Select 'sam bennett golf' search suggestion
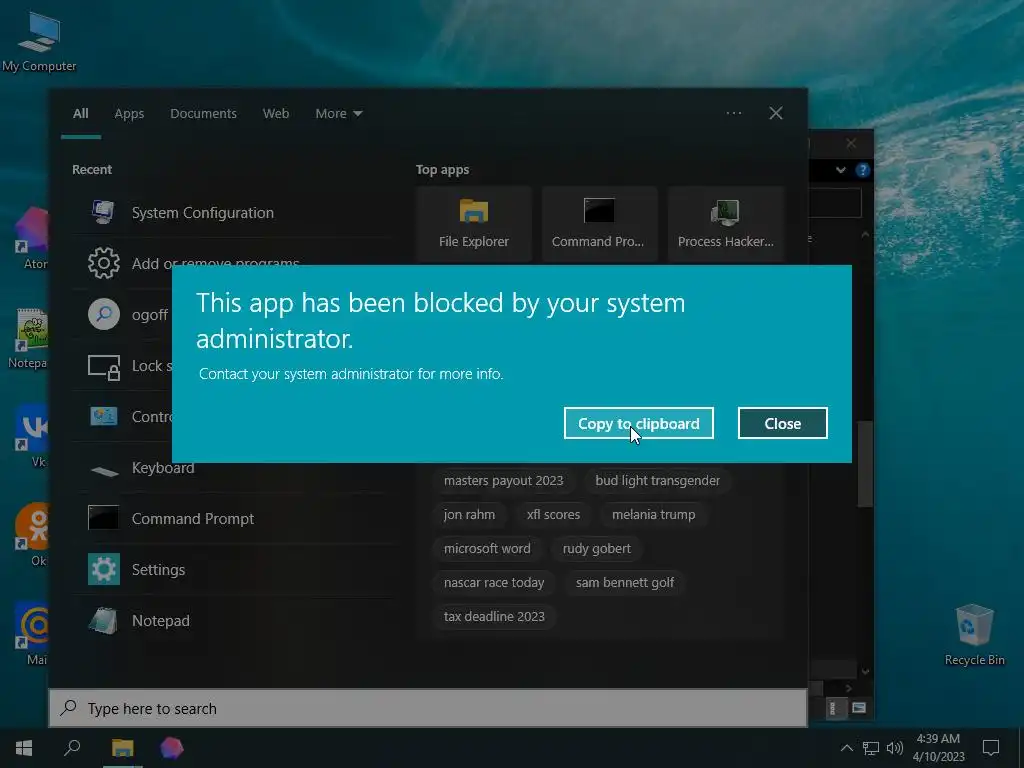Screen dimensions: 1024x768 pos(624,582)
